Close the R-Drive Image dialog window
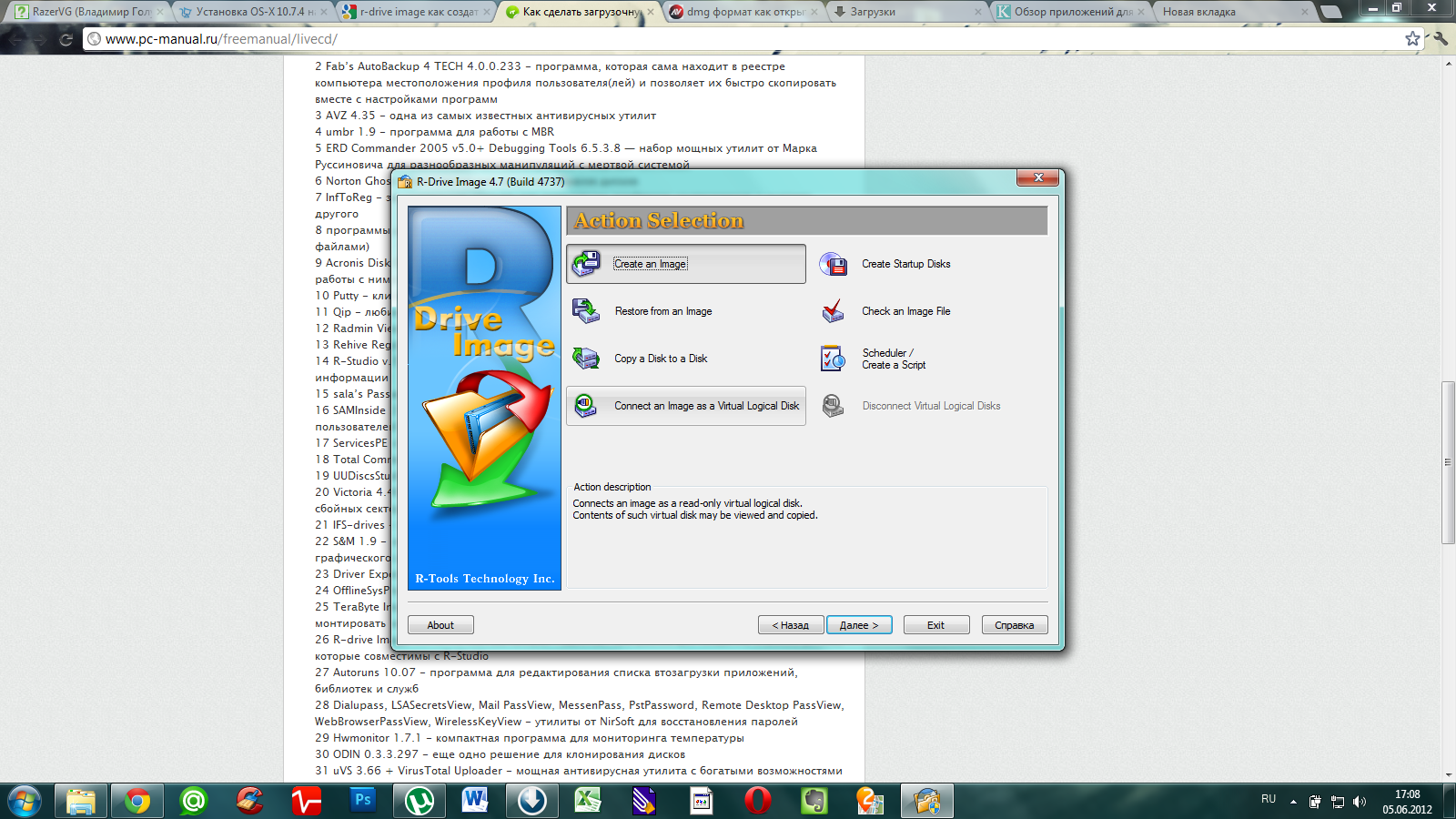1456x819 pixels. pyautogui.click(x=1037, y=177)
